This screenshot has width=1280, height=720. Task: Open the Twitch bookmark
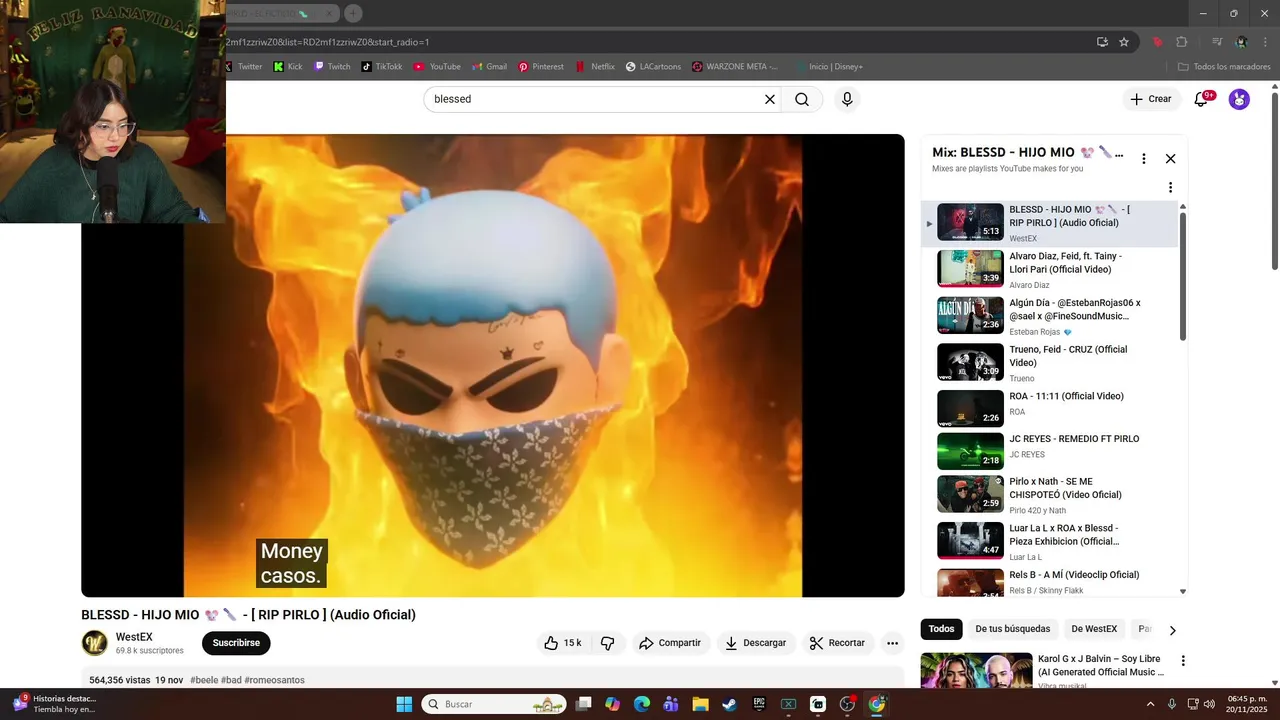click(x=332, y=67)
